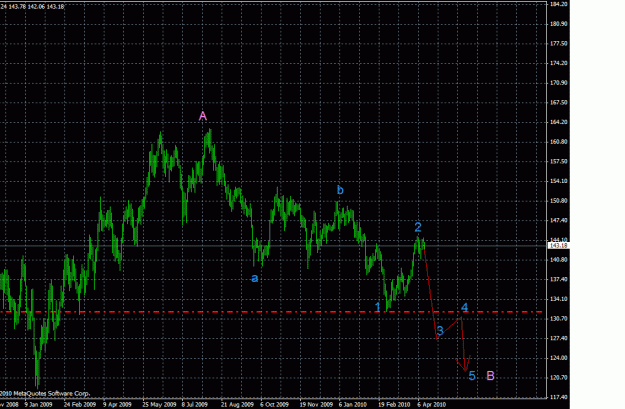Click the 170.90 price scale label
Viewport: 625px width, 409px height.
[558, 83]
